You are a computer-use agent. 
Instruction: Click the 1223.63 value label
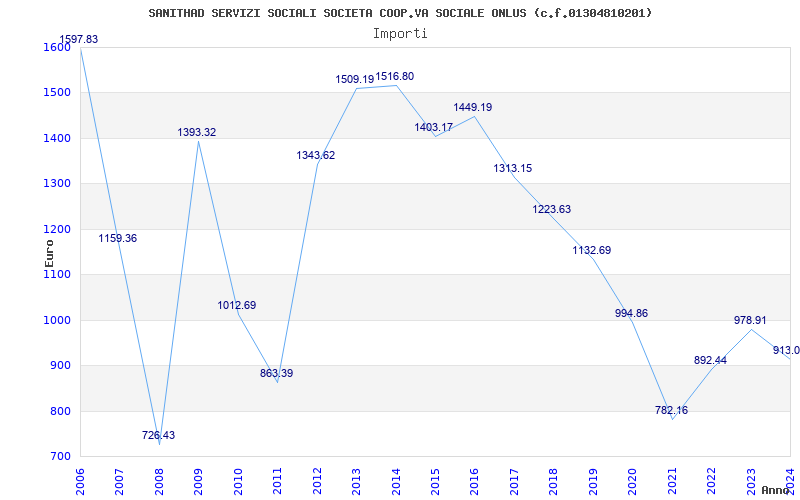[x=552, y=209]
